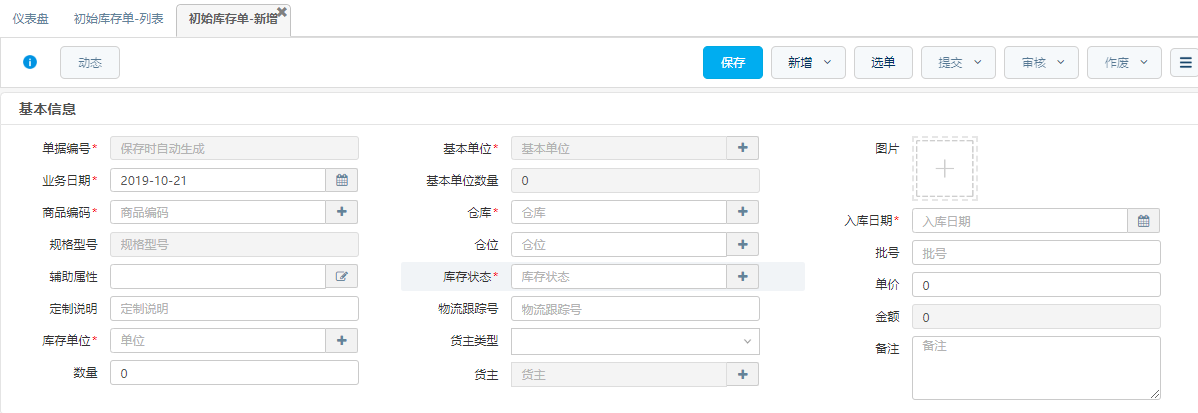Click plus icon beside 库存状态 field

(743, 276)
